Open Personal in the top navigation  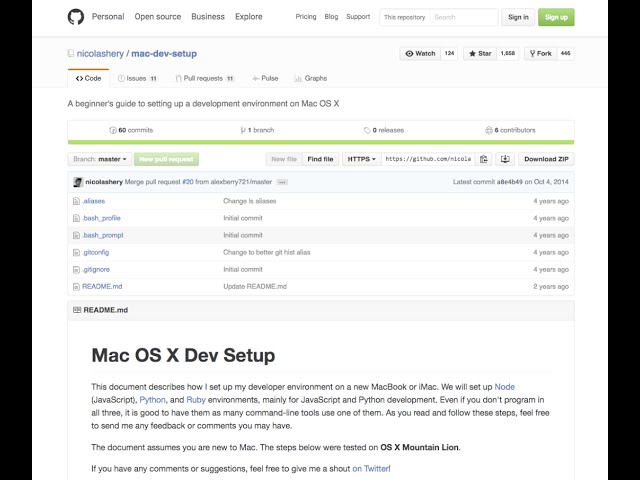click(x=108, y=17)
